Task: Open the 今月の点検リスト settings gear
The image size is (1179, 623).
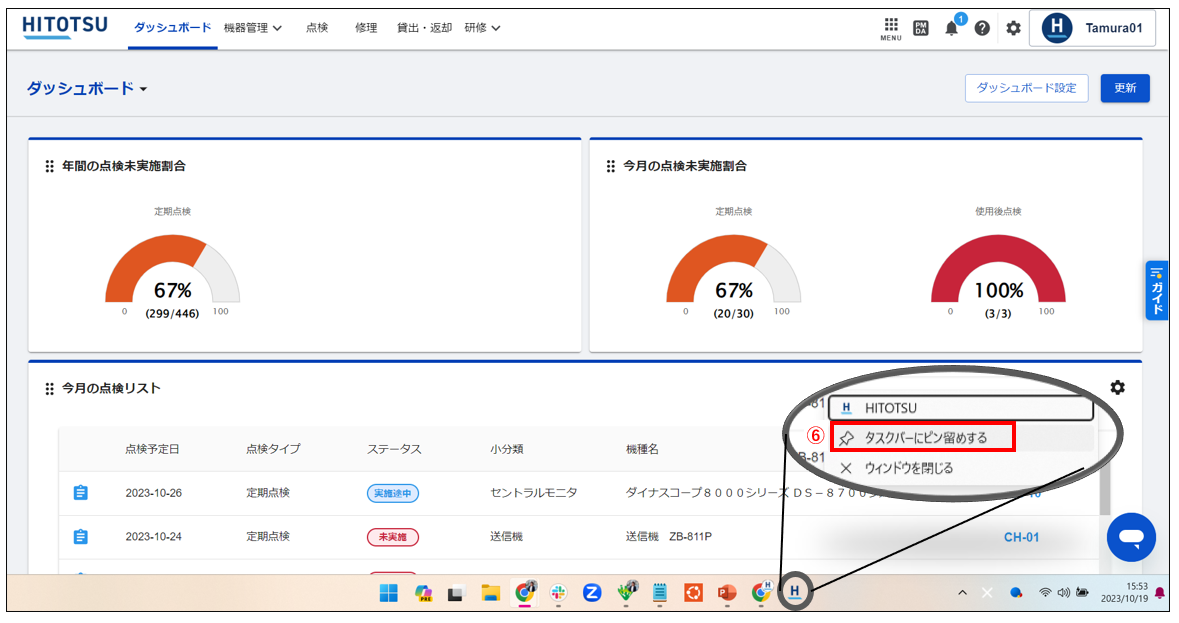Action: click(x=1117, y=388)
